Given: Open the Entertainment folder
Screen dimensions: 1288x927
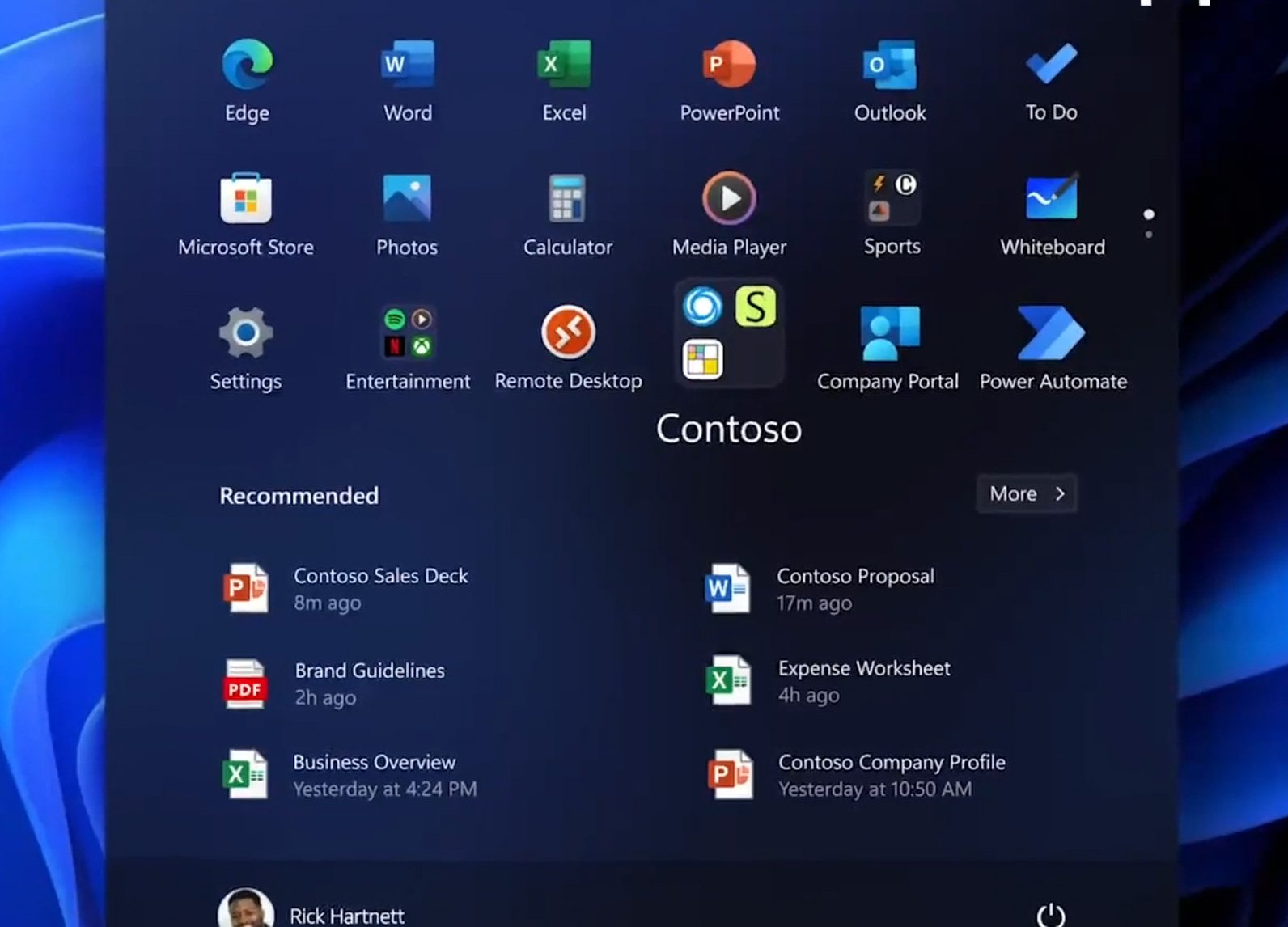Looking at the screenshot, I should (408, 349).
